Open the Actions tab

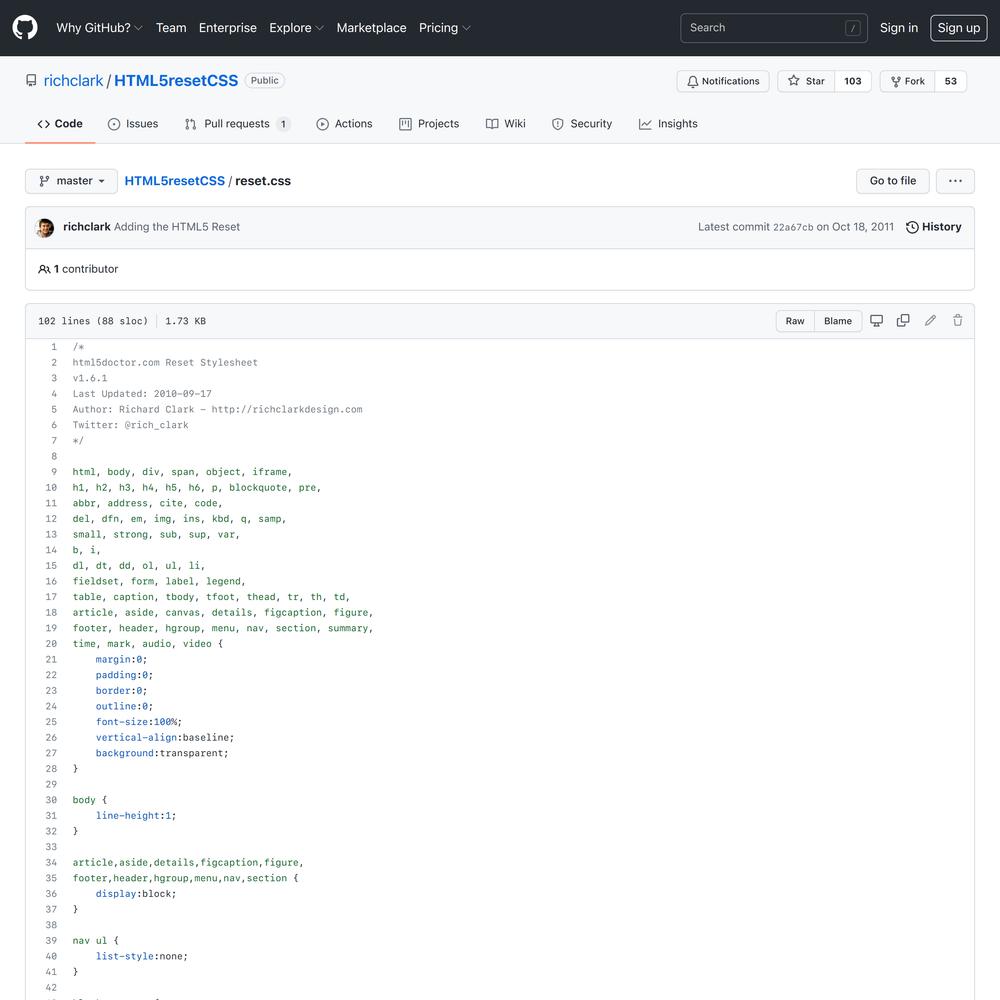344,124
